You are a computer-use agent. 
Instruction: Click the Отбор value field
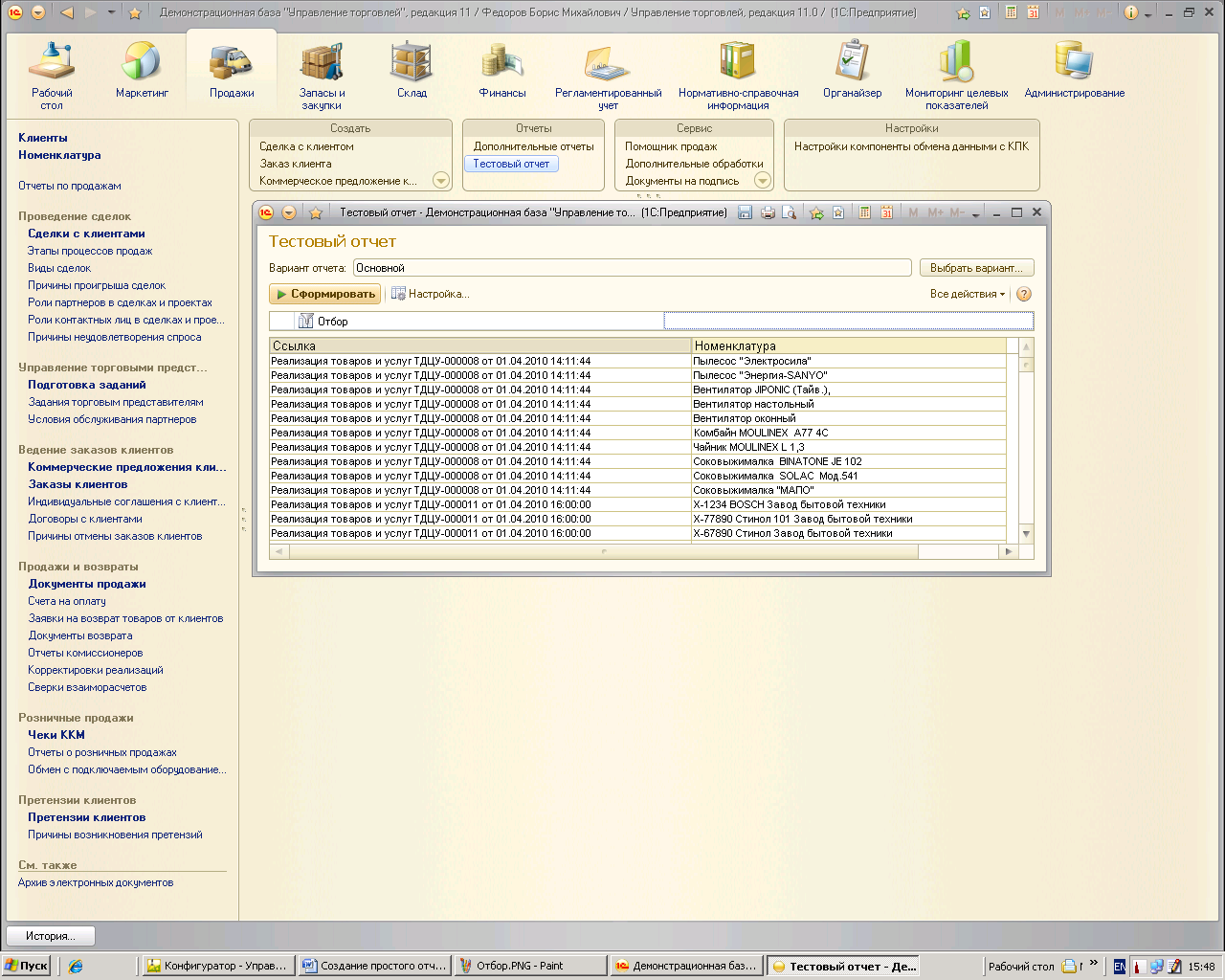tap(848, 322)
